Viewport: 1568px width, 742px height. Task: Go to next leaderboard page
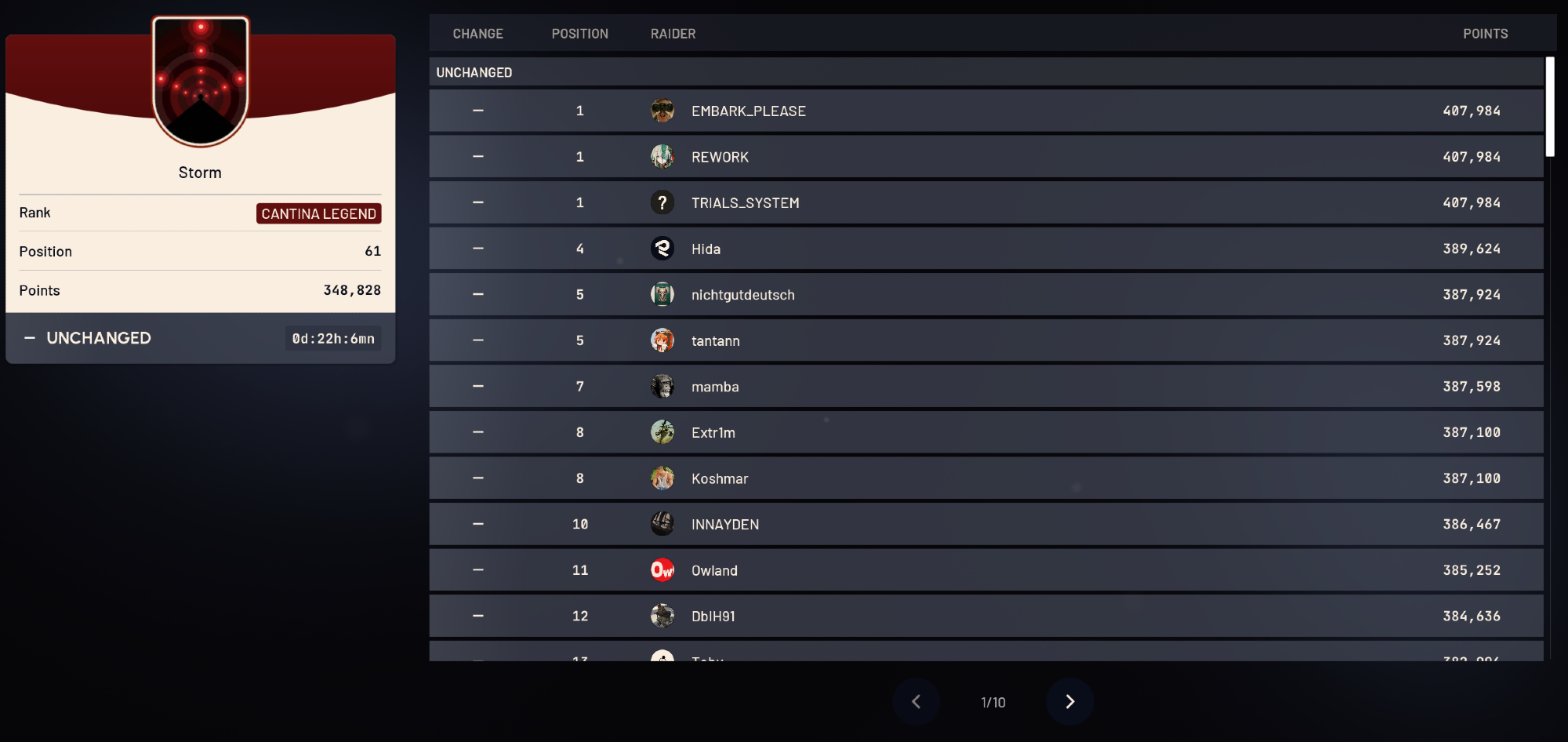(1069, 701)
